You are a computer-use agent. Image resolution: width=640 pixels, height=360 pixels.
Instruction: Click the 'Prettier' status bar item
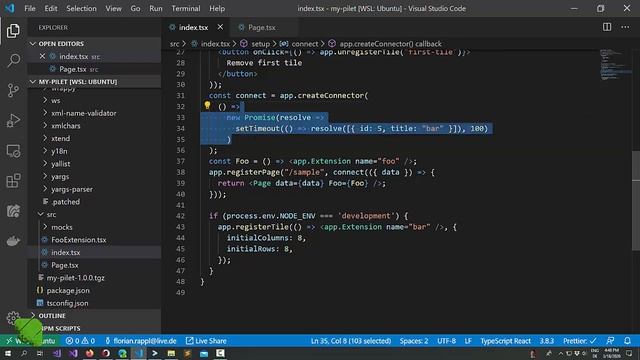pos(580,341)
